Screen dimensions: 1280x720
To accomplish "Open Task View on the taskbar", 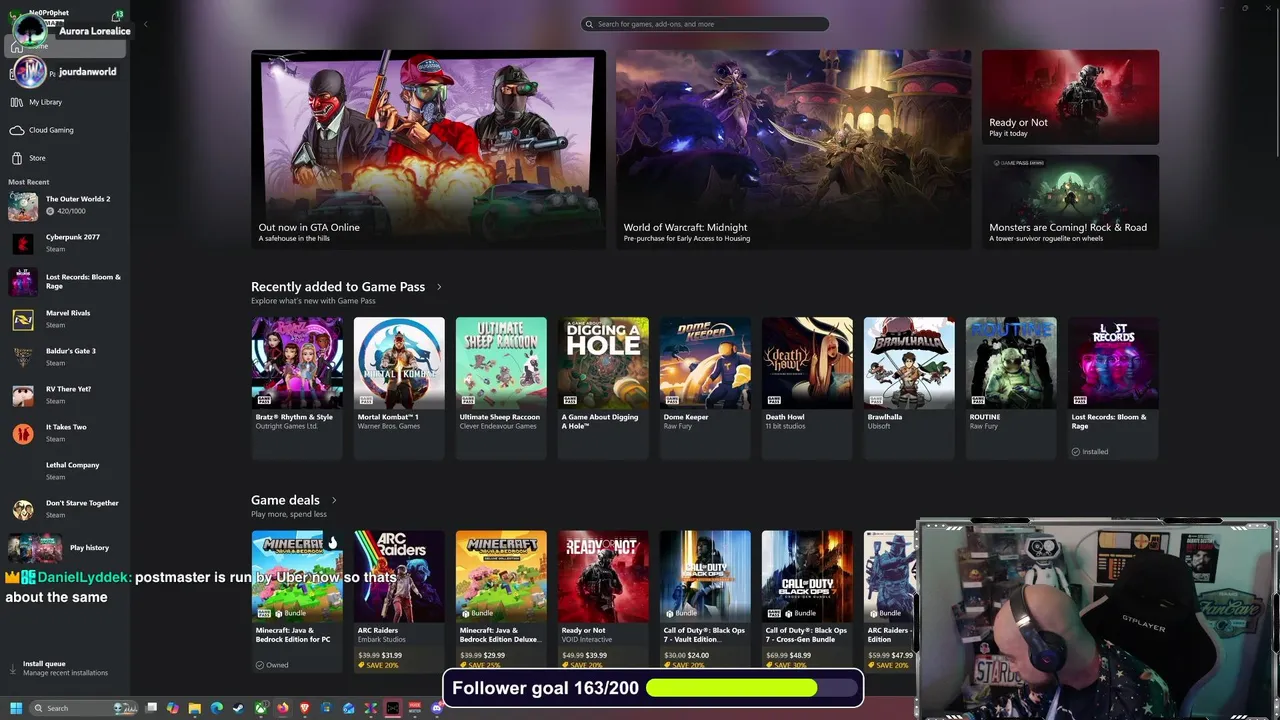I will [151, 708].
